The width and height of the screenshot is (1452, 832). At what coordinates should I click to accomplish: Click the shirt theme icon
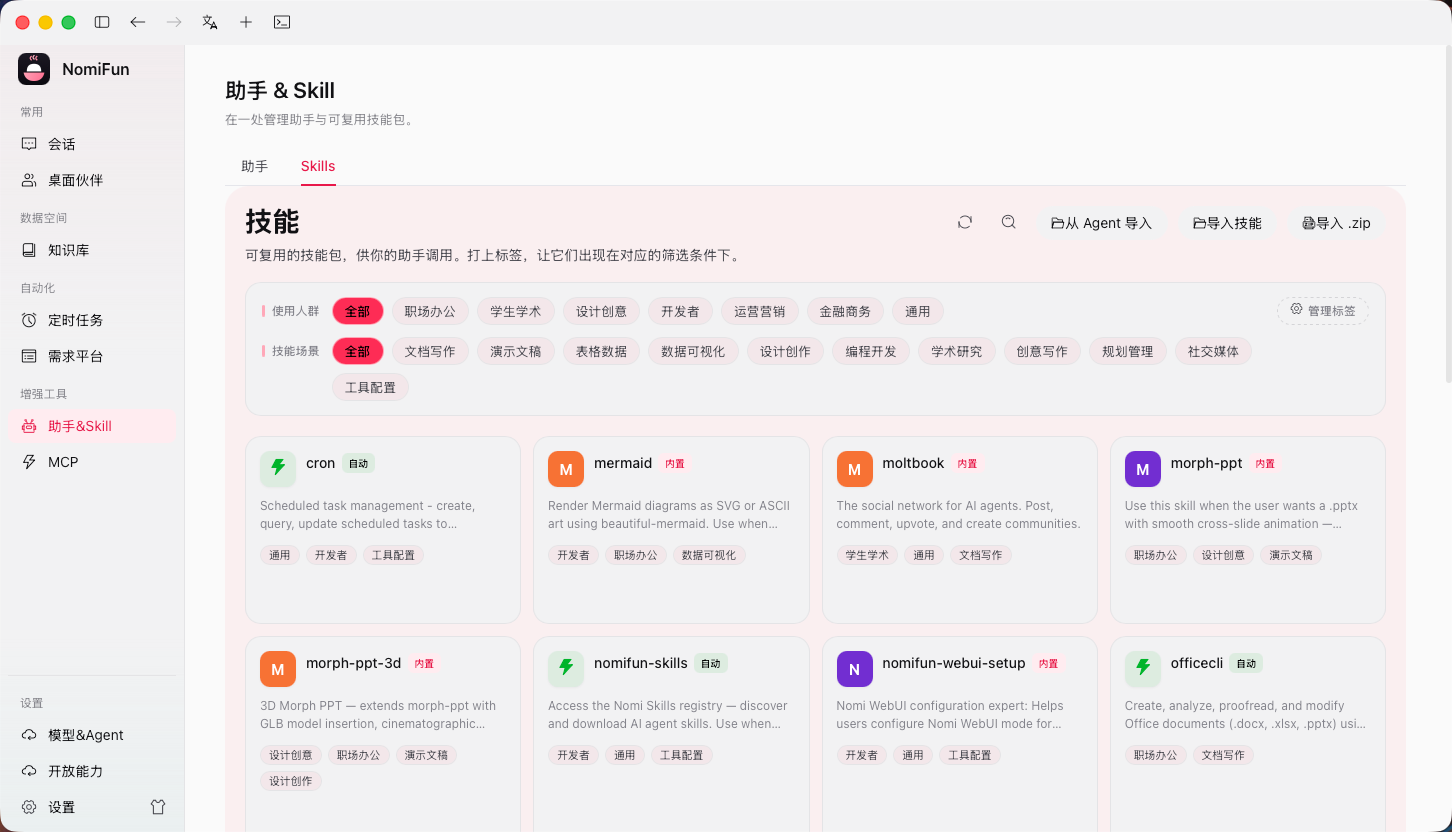point(158,807)
